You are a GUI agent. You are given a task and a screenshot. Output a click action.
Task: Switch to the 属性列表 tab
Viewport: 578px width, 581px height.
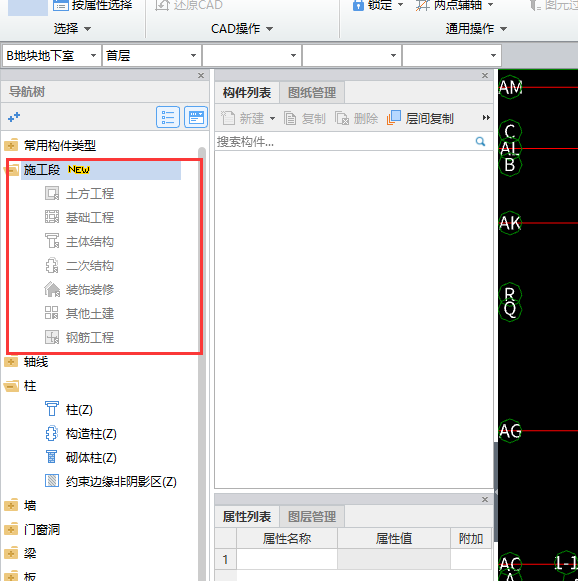tap(247, 517)
